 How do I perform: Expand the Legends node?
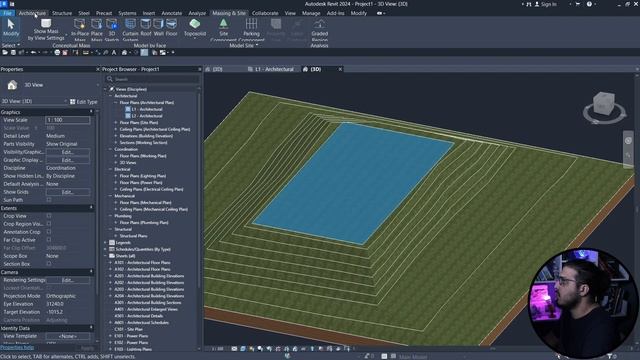pyautogui.click(x=105, y=242)
